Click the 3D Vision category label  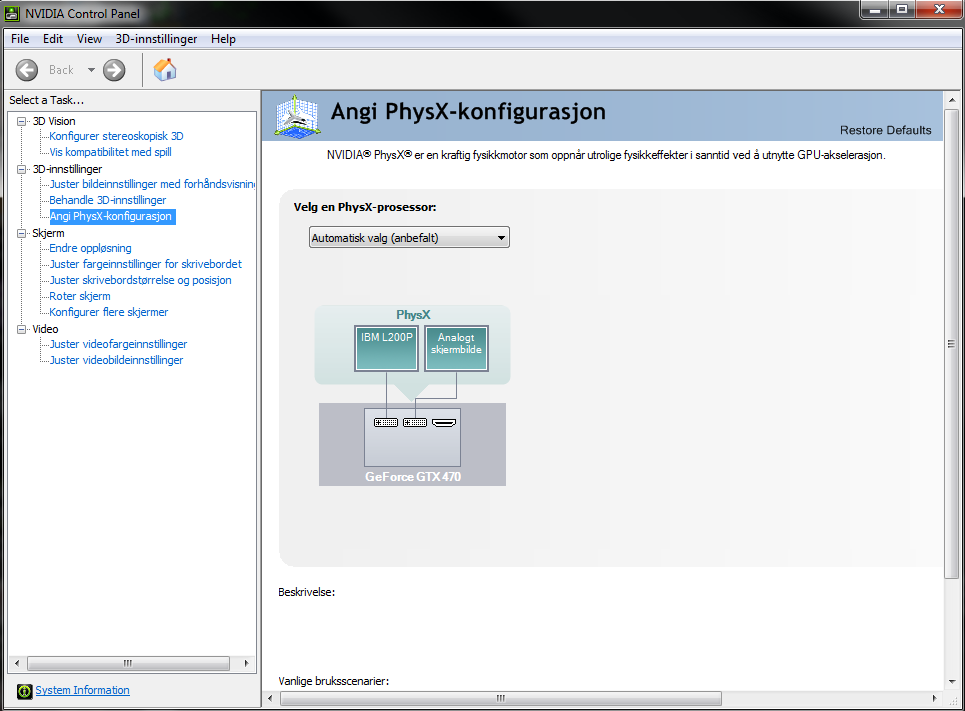(x=54, y=121)
